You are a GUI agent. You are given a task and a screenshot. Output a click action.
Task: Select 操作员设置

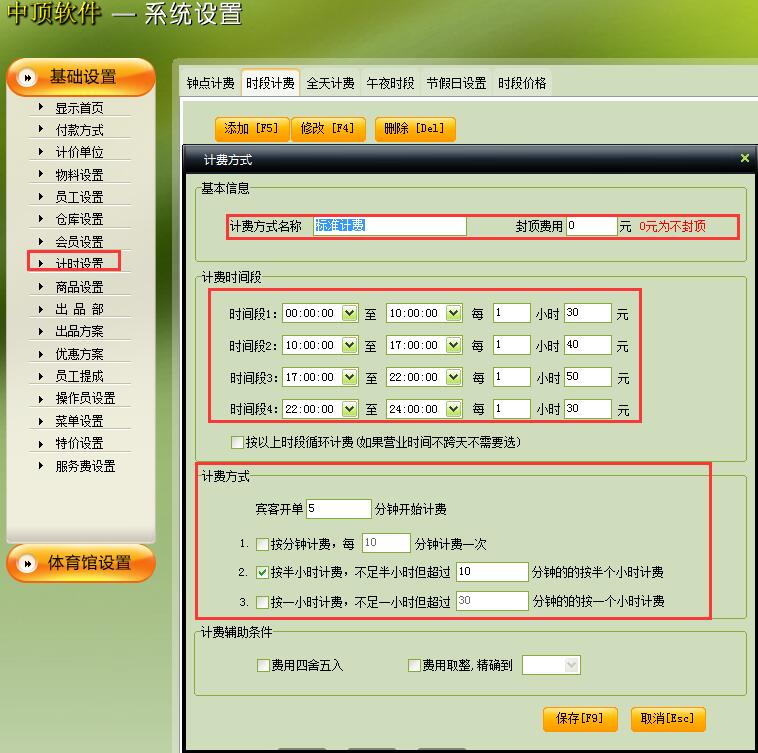coord(85,398)
